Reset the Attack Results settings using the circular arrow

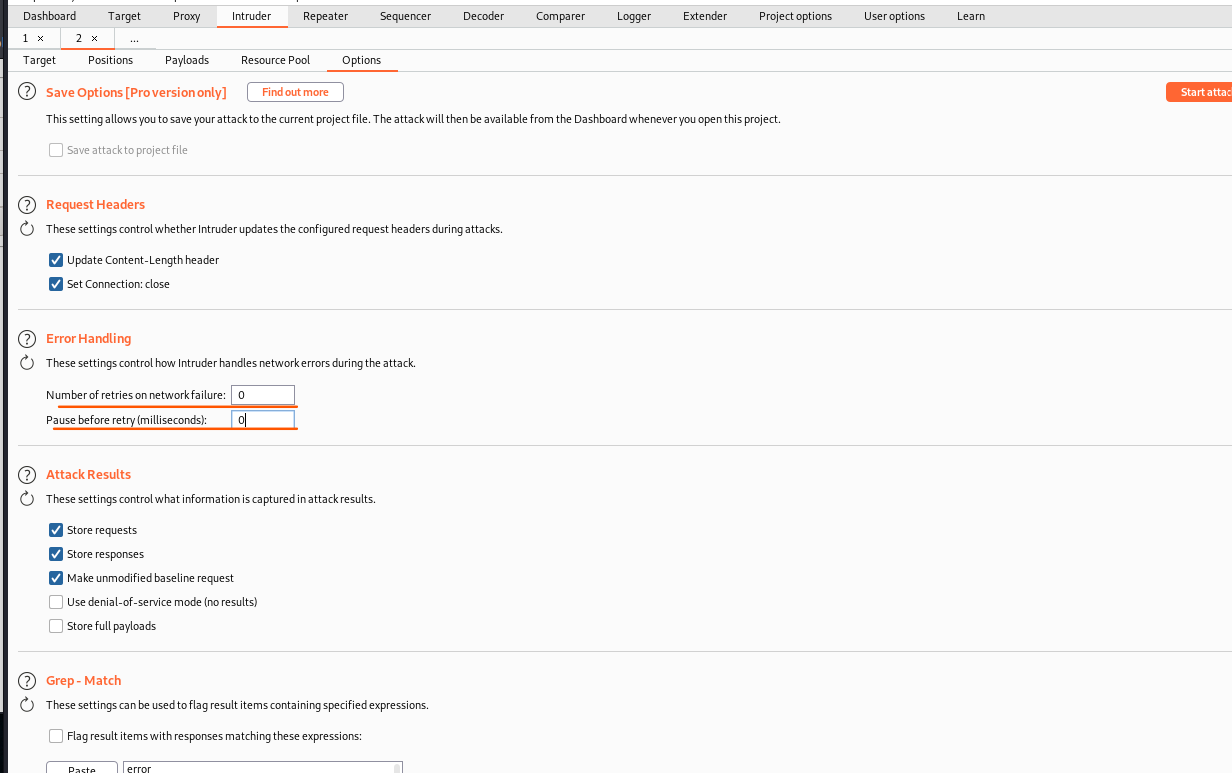[x=27, y=499]
